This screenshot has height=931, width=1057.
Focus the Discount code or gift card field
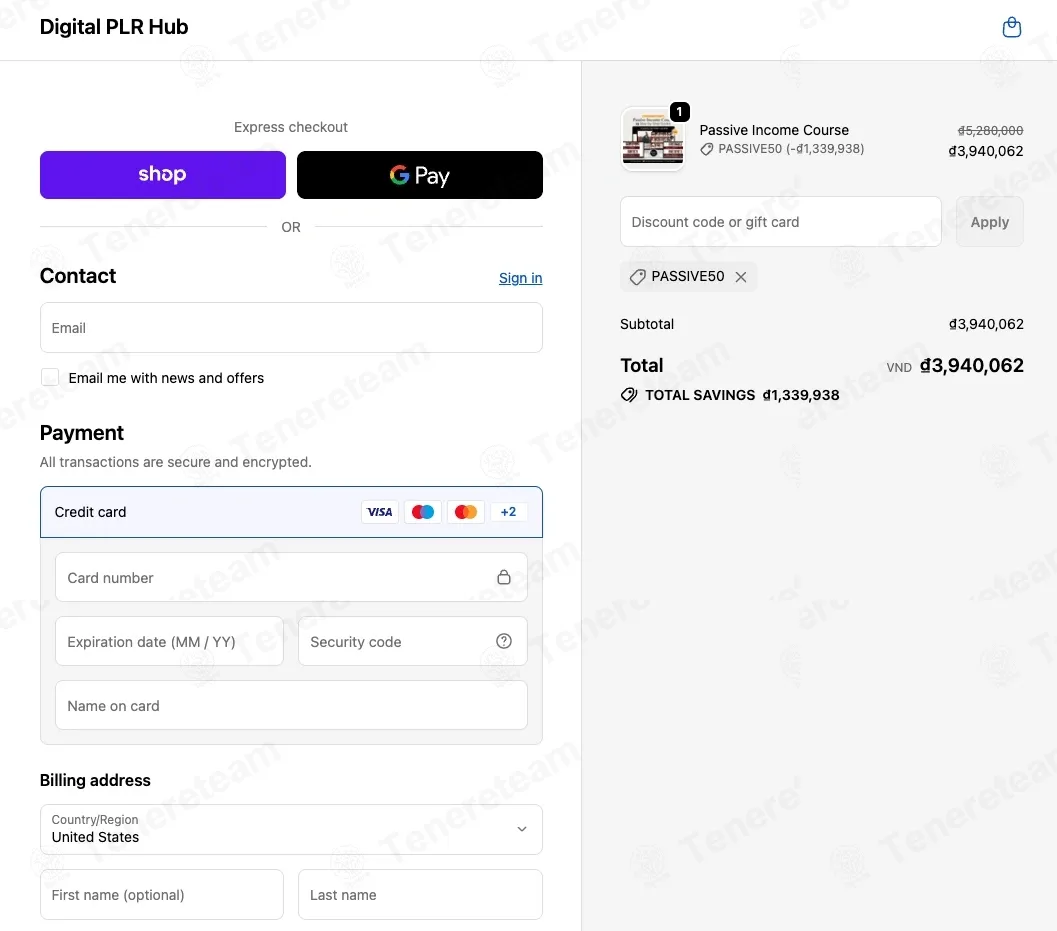click(x=781, y=222)
